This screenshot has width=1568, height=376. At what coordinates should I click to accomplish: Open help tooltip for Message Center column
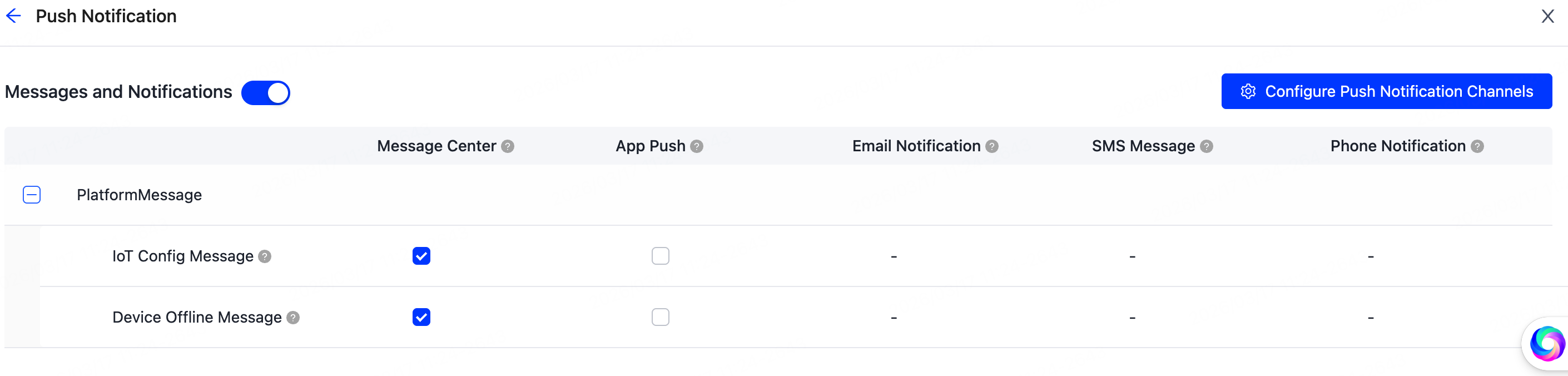(508, 146)
